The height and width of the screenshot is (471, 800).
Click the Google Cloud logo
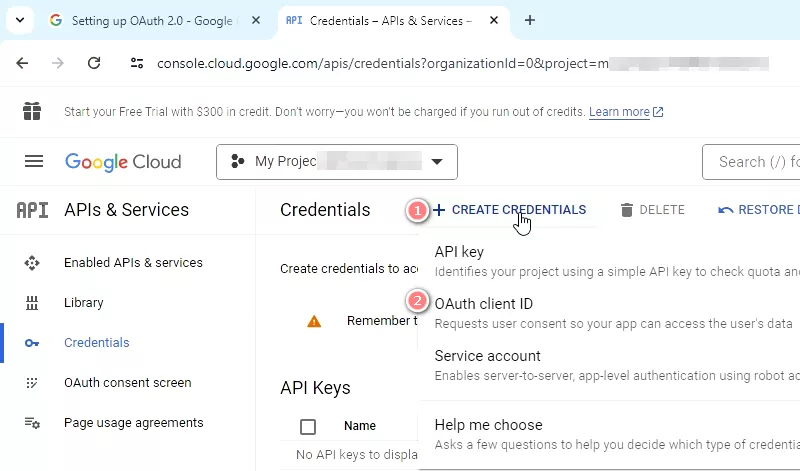click(123, 162)
